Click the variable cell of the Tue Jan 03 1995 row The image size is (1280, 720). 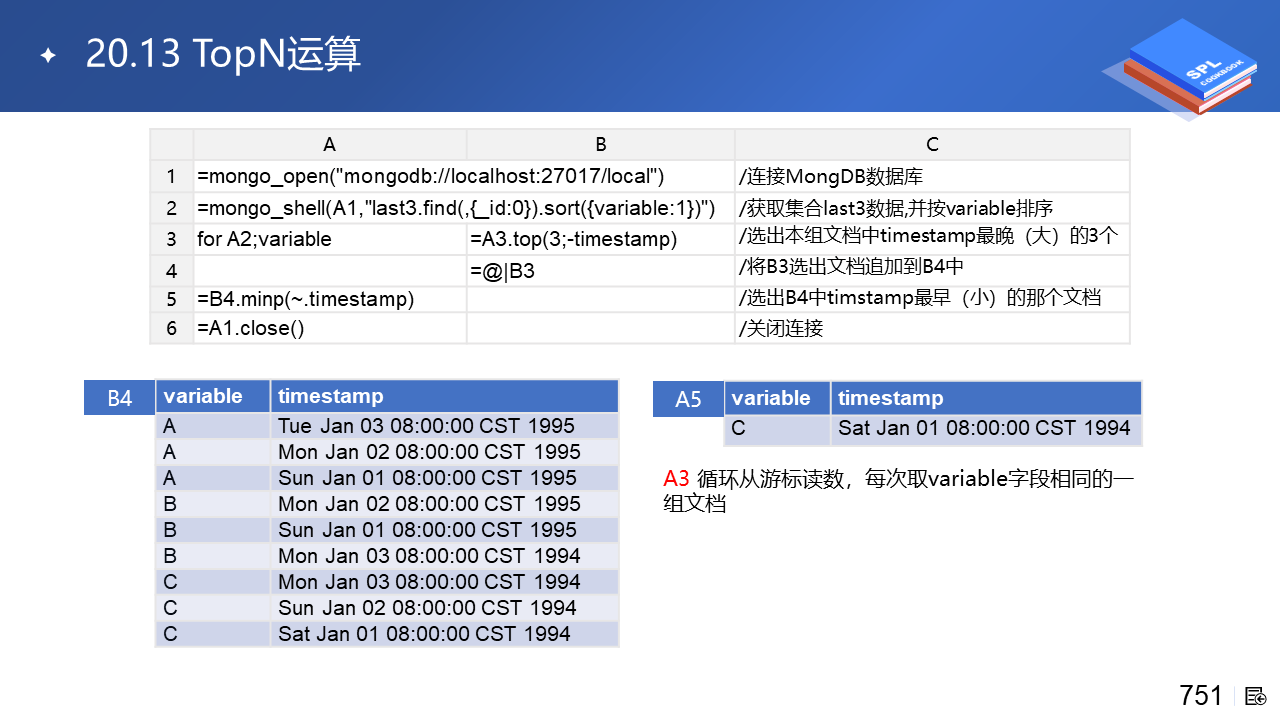point(213,425)
